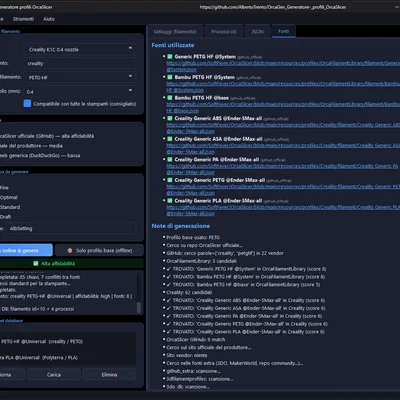
Task: Click the Carica button
Action: tap(54, 375)
